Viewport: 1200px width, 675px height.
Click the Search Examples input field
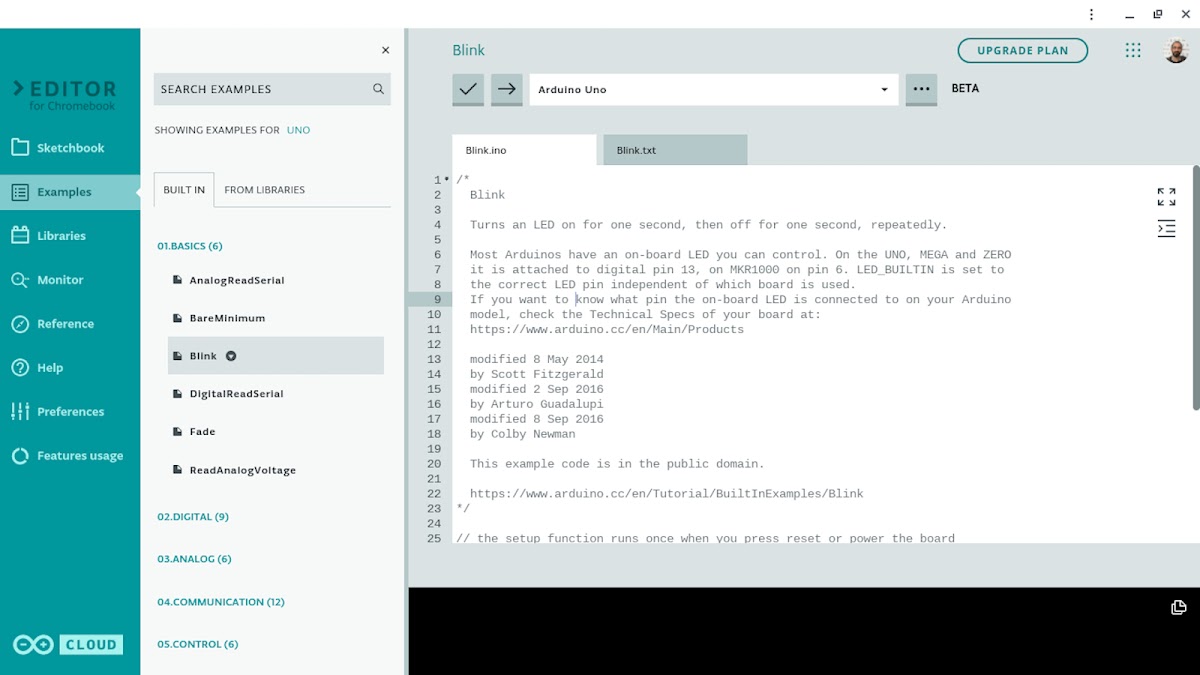pos(260,89)
